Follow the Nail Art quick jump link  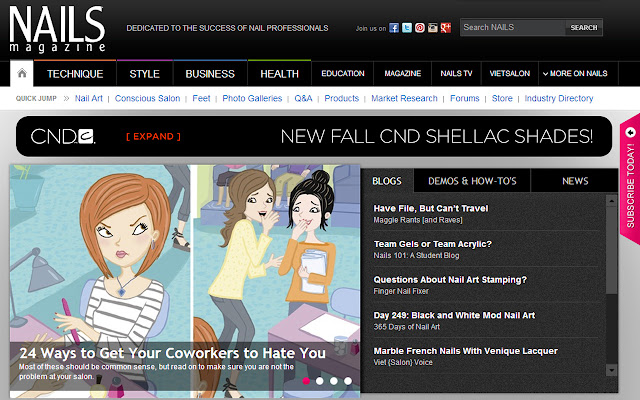click(89, 98)
